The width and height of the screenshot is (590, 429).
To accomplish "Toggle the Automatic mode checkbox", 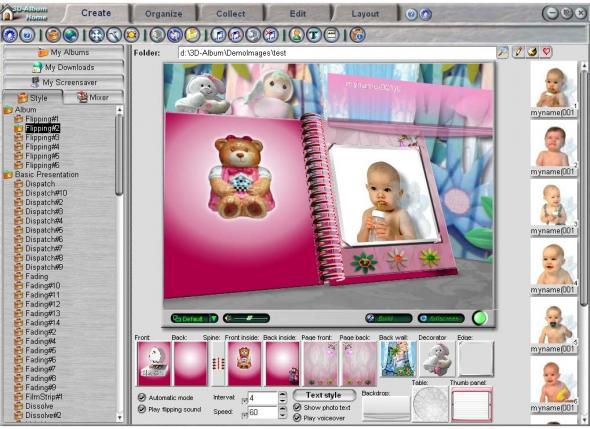I will coord(142,397).
